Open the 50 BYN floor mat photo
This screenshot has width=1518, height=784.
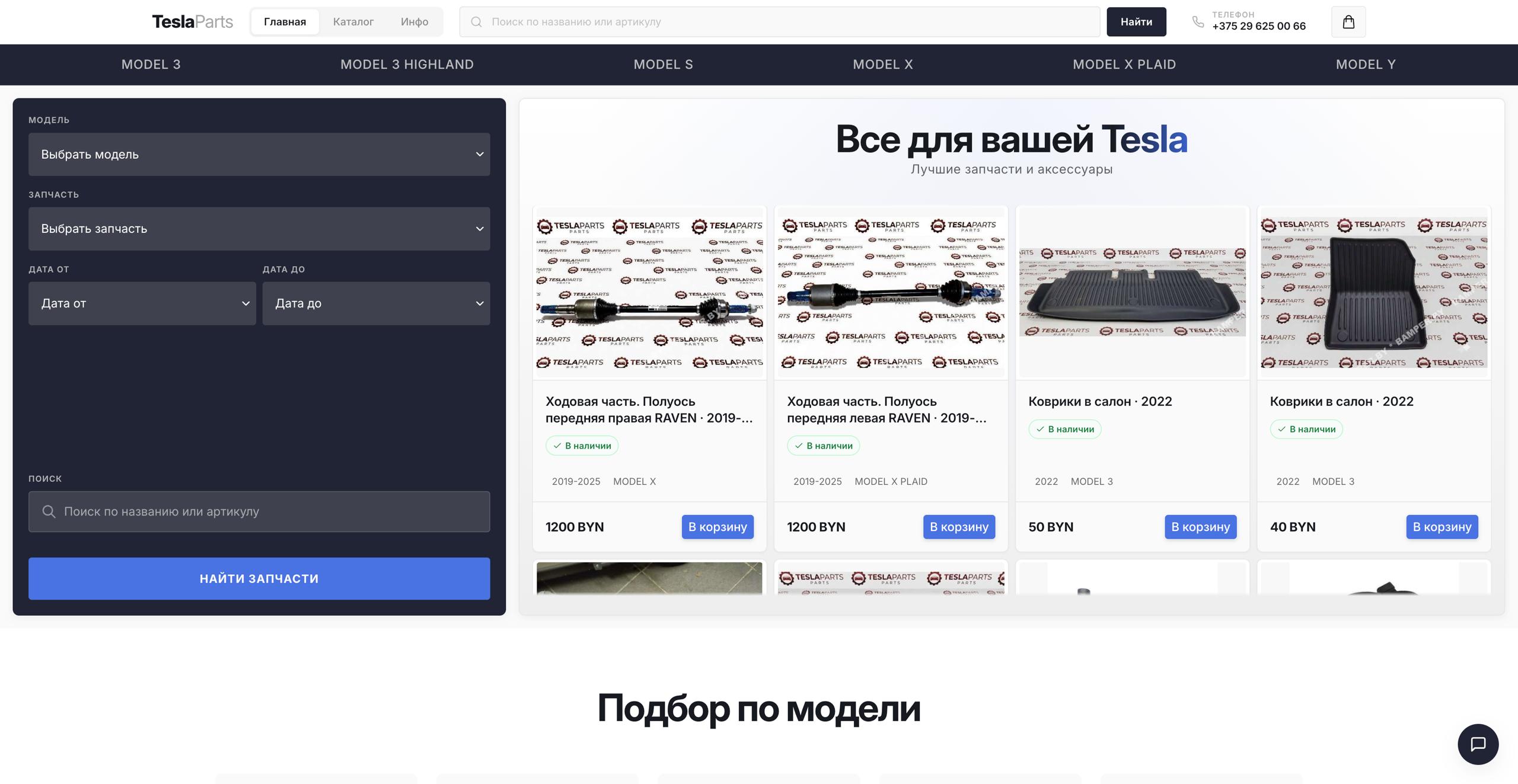(x=1132, y=293)
